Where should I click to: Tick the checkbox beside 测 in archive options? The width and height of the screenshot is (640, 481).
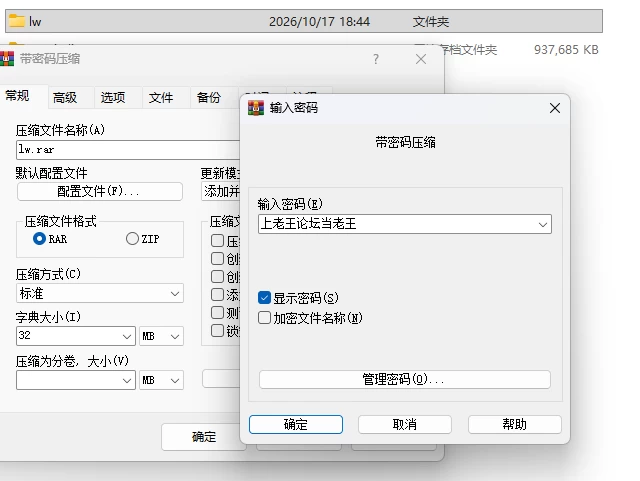click(x=218, y=312)
